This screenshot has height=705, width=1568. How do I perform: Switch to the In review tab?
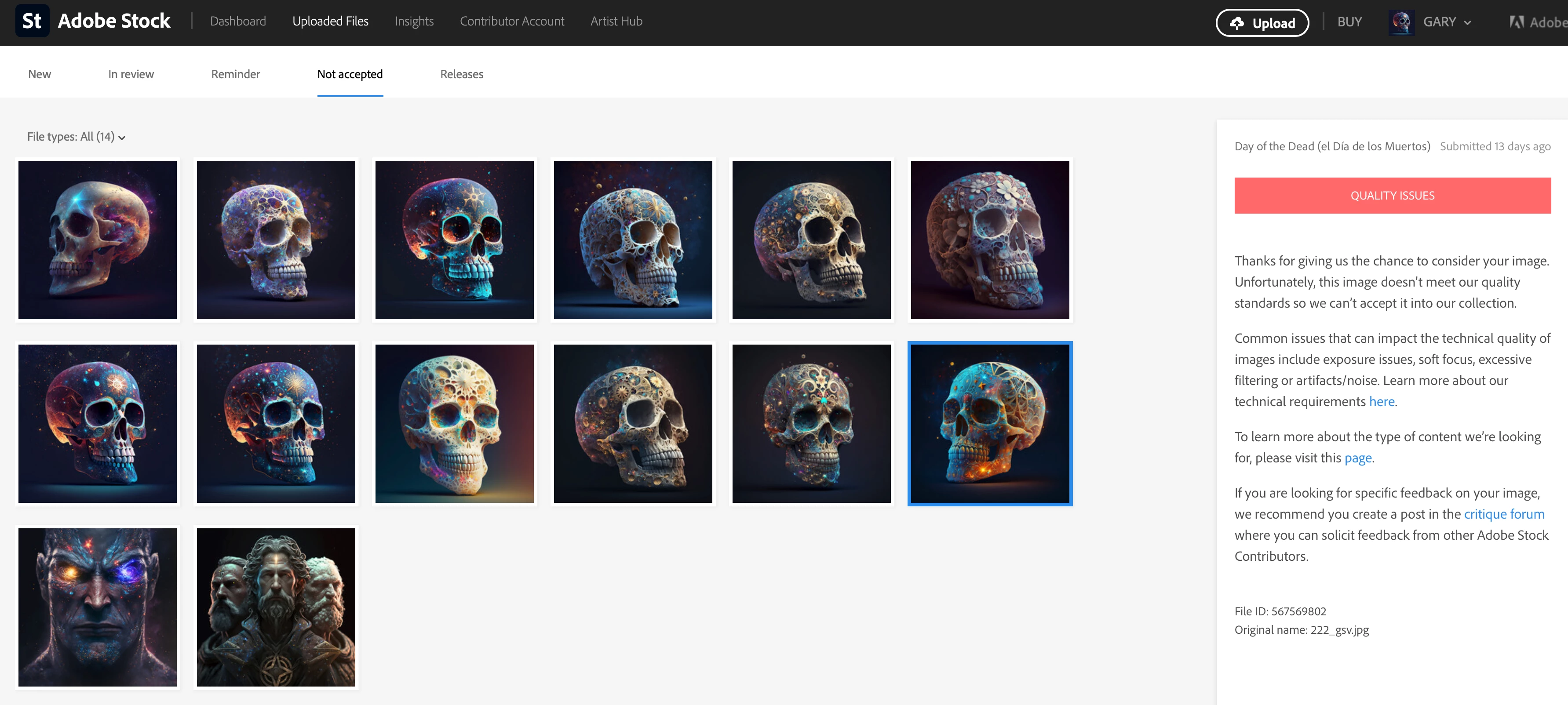[131, 74]
